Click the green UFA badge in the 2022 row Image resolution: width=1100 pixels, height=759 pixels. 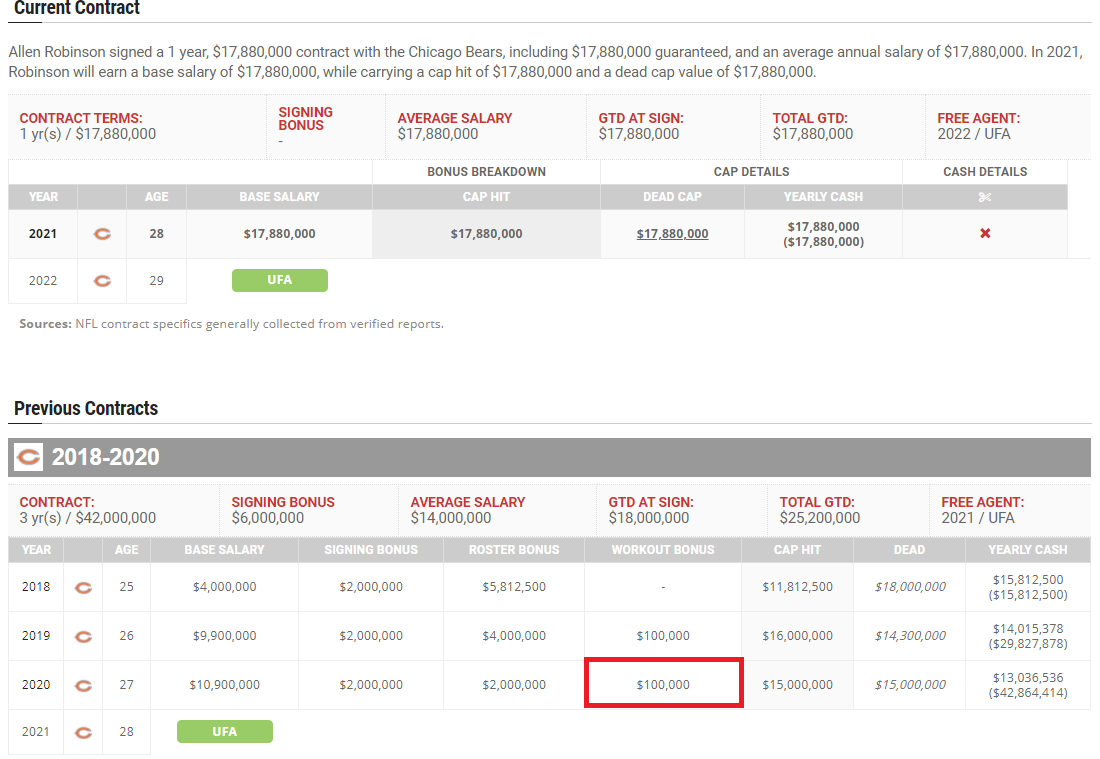click(279, 280)
